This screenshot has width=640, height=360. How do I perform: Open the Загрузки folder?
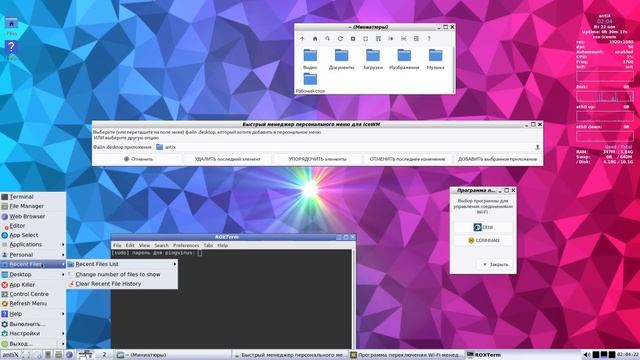click(x=373, y=59)
